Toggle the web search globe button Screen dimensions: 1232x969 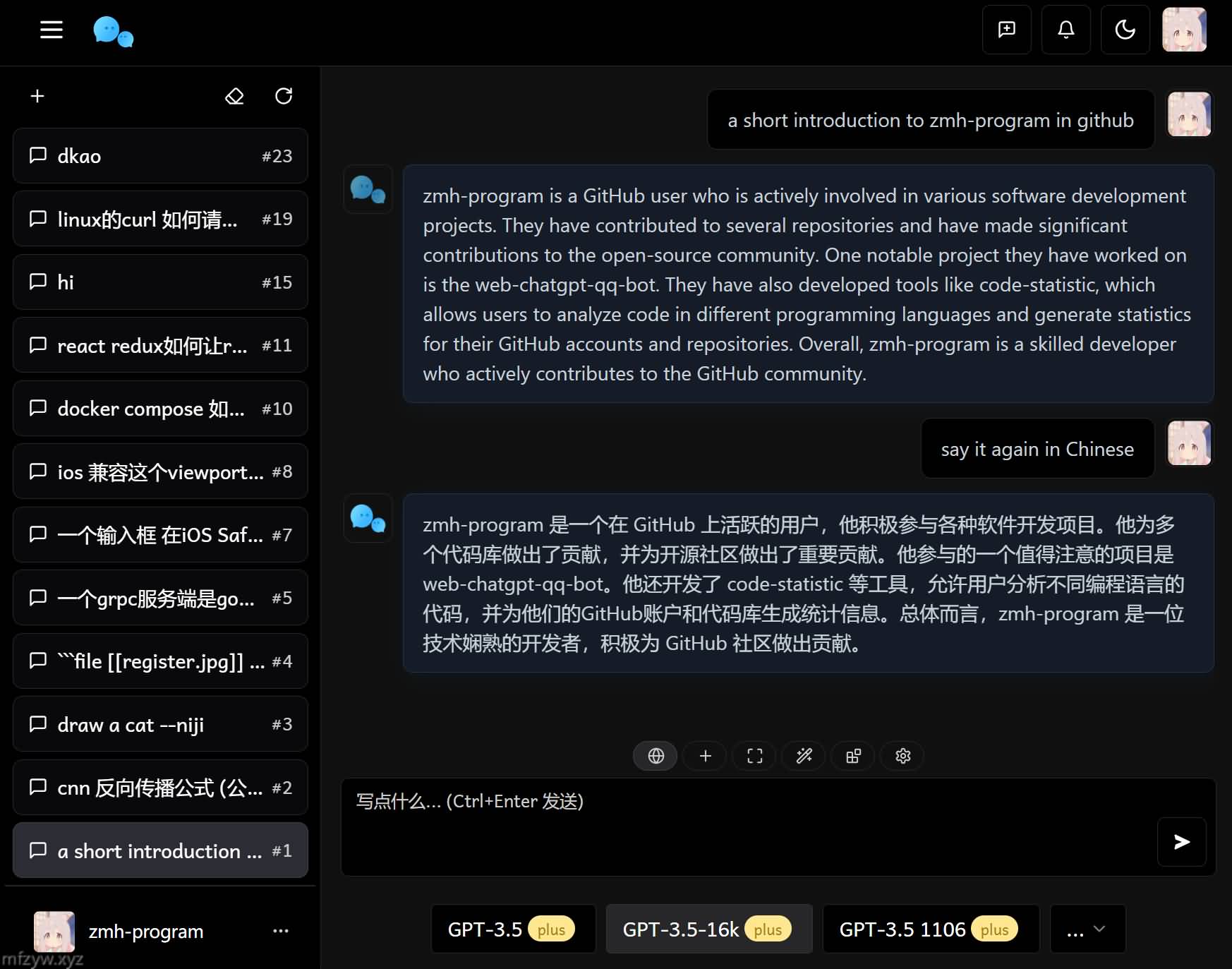[x=656, y=756]
